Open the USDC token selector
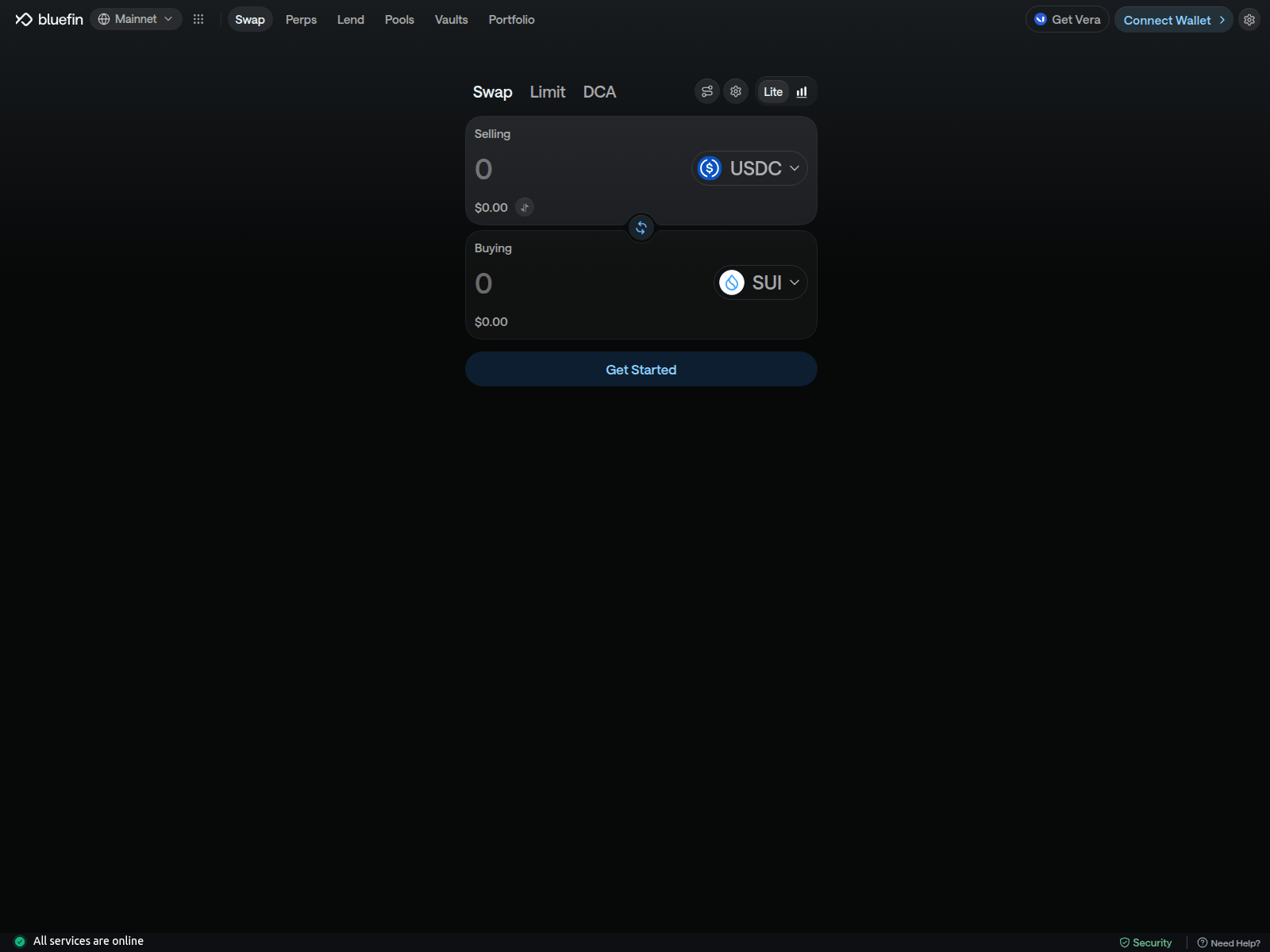Screen dimensions: 1270x952 [749, 168]
